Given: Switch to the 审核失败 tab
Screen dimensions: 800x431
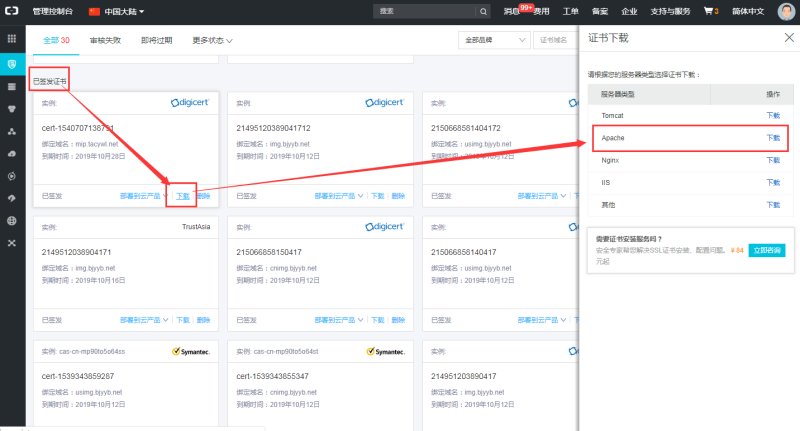Looking at the screenshot, I should [x=106, y=41].
